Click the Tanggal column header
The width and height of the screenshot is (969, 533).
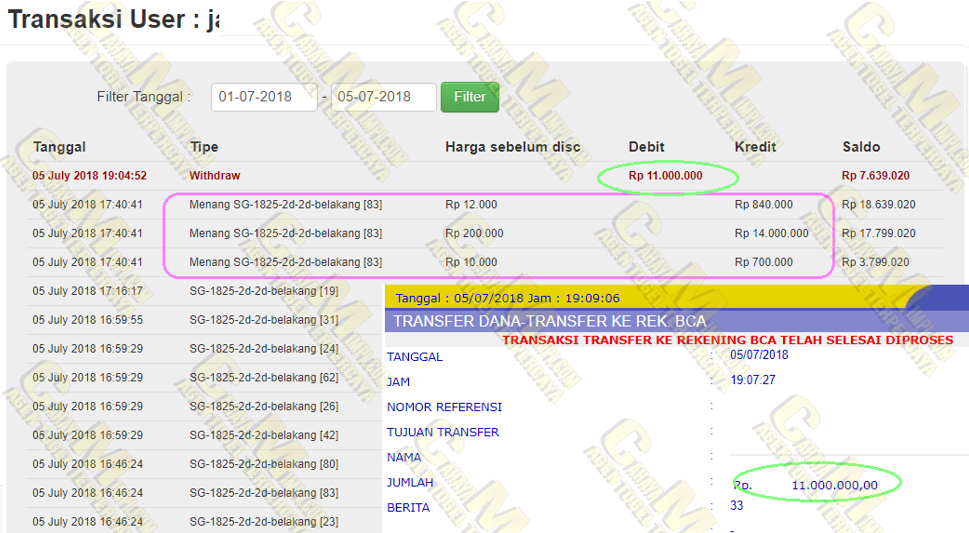59,147
